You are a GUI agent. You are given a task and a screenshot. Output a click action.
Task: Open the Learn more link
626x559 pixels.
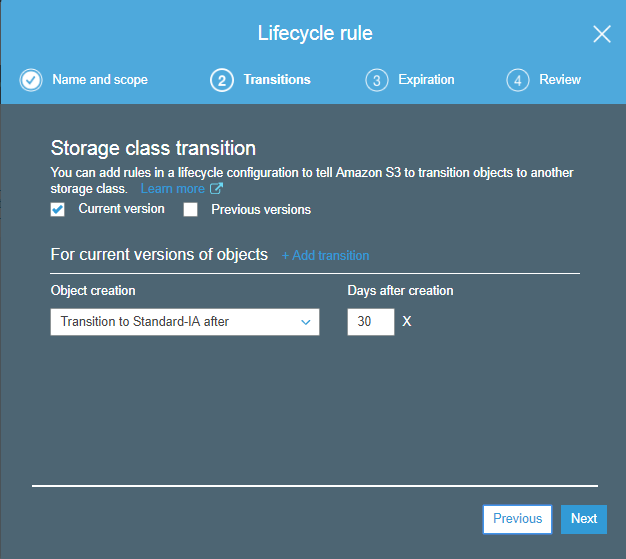172,189
